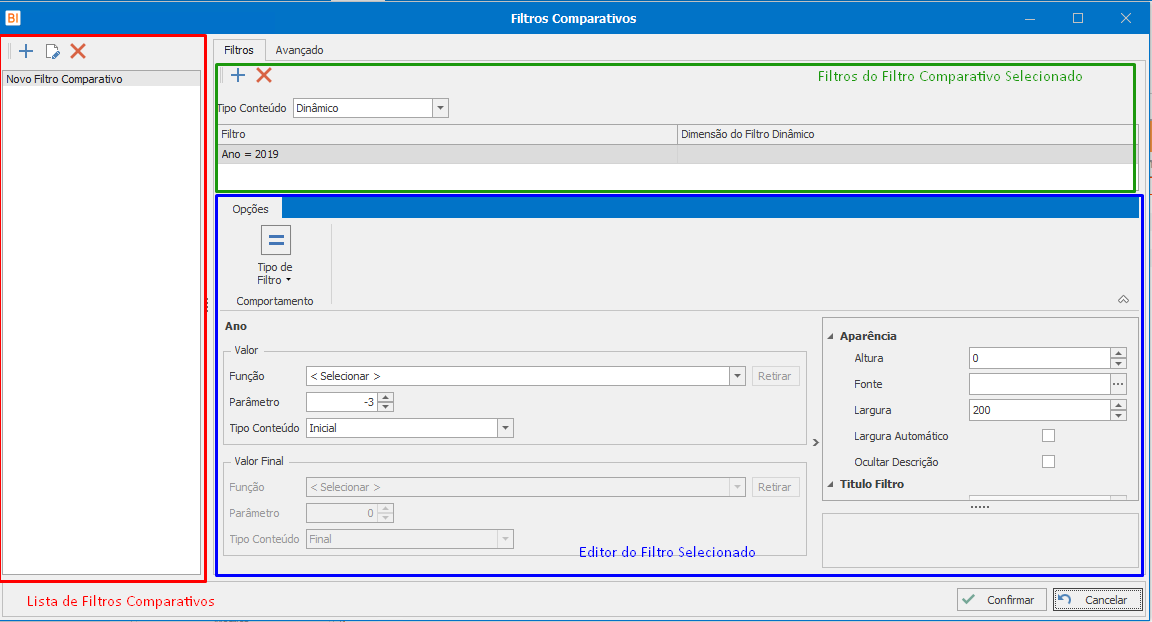Increase the Parâmetro value with up arrow
The image size is (1152, 622).
click(x=386, y=397)
